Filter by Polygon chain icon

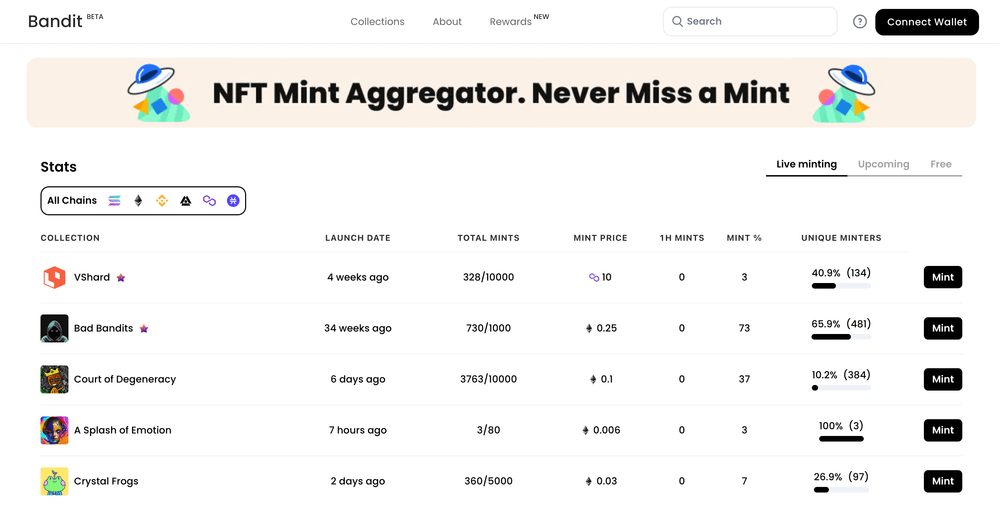(x=209, y=201)
